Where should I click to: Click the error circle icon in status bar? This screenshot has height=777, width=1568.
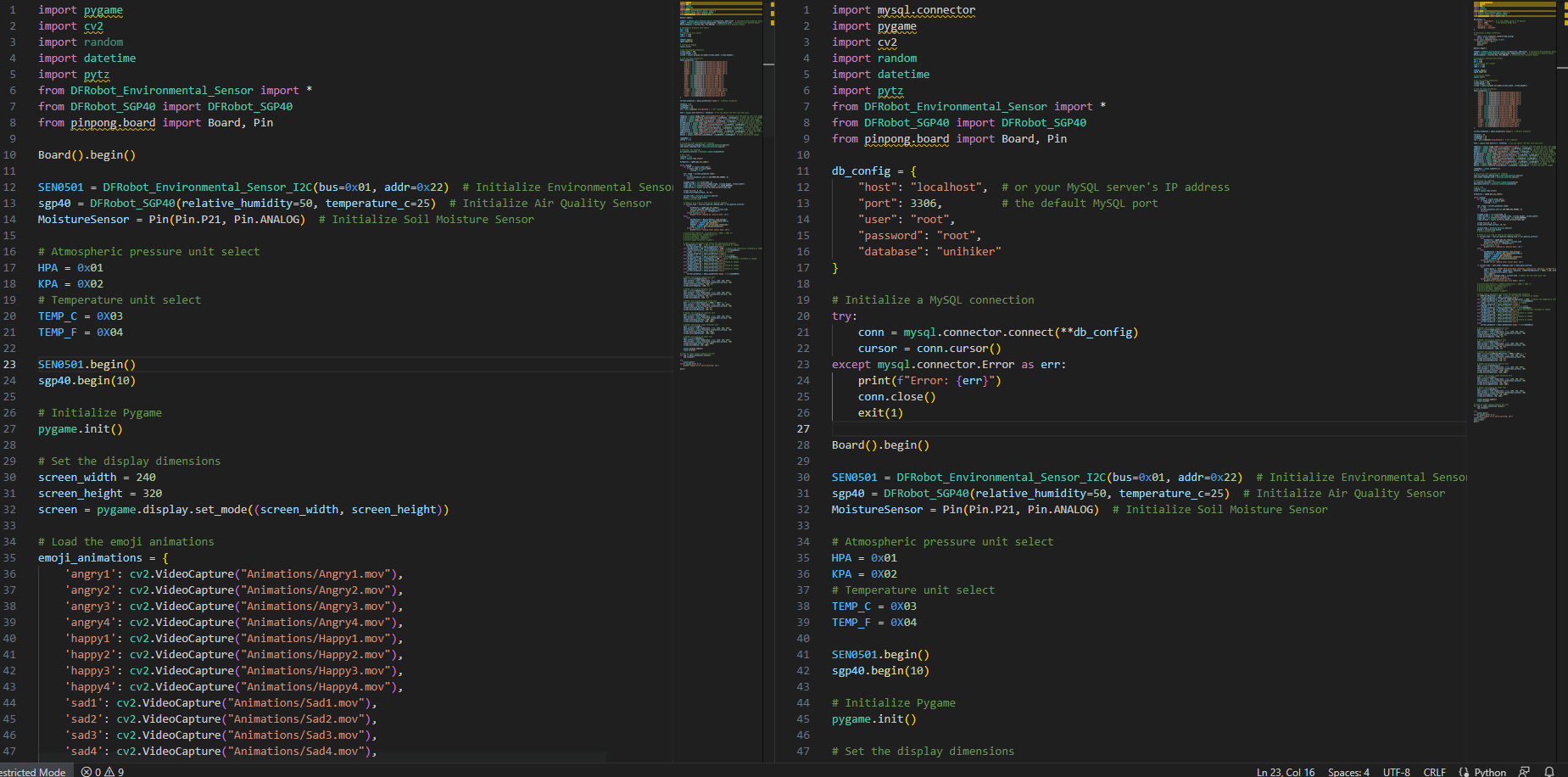[x=88, y=772]
